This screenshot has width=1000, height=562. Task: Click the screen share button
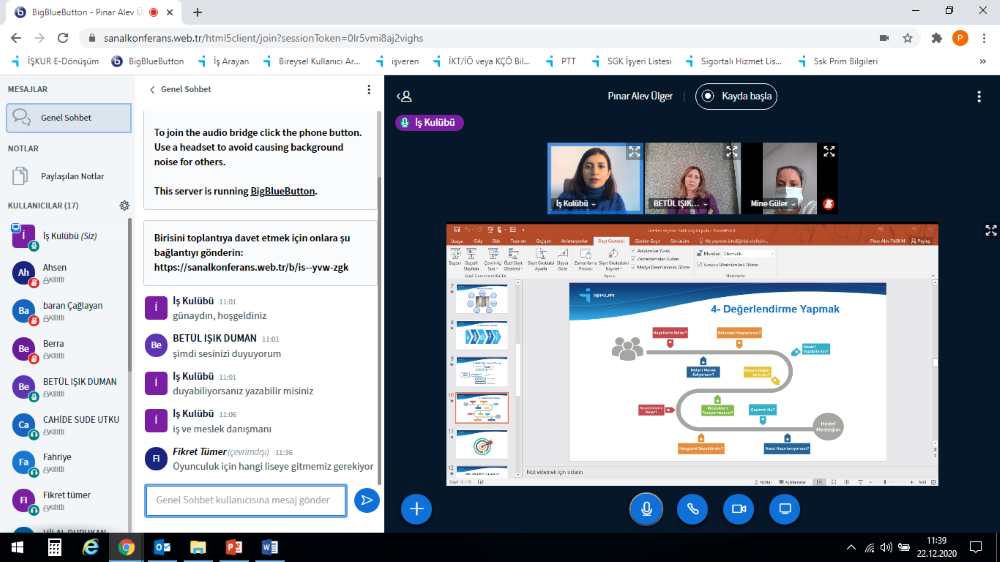click(784, 509)
